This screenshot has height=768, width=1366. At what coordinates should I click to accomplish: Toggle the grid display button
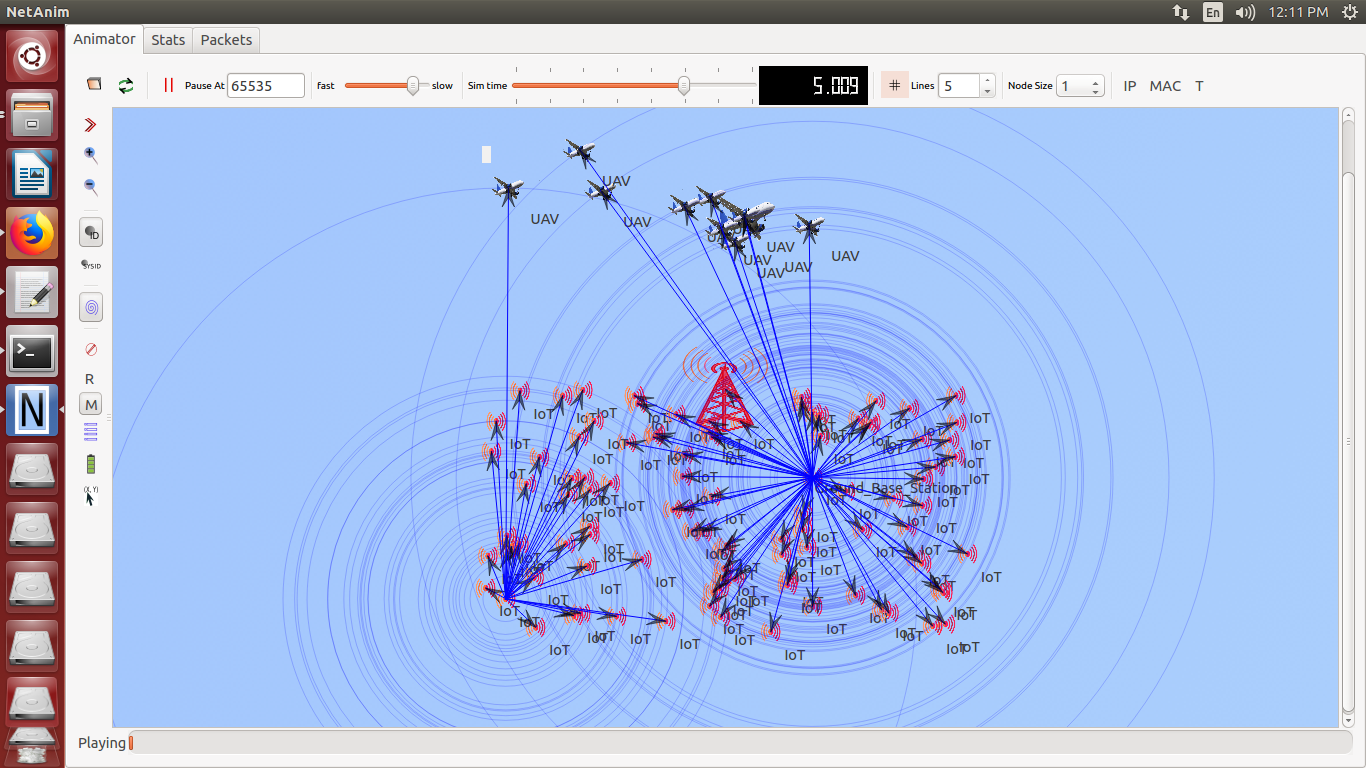(894, 86)
